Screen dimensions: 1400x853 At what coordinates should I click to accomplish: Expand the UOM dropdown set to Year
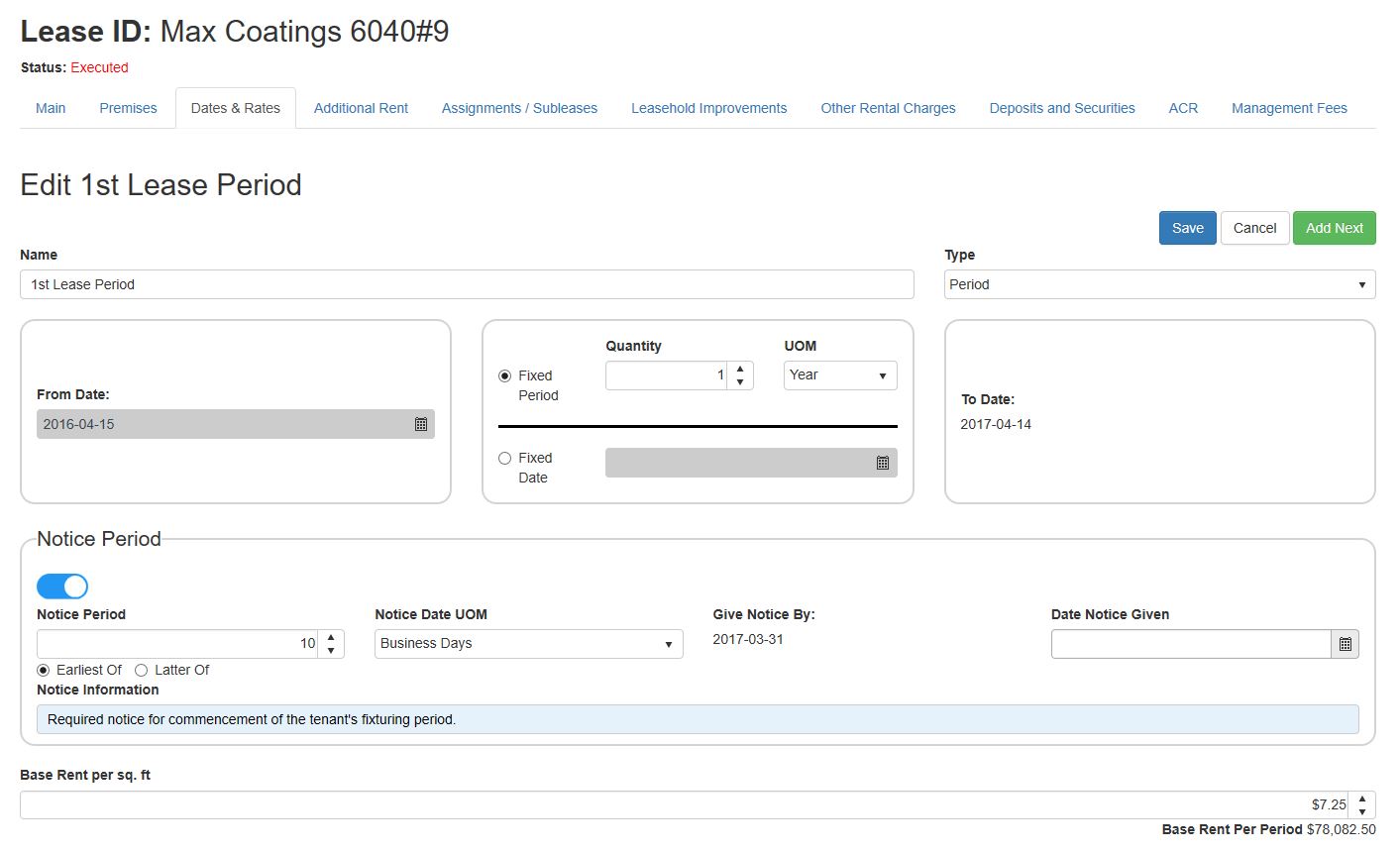tap(839, 375)
